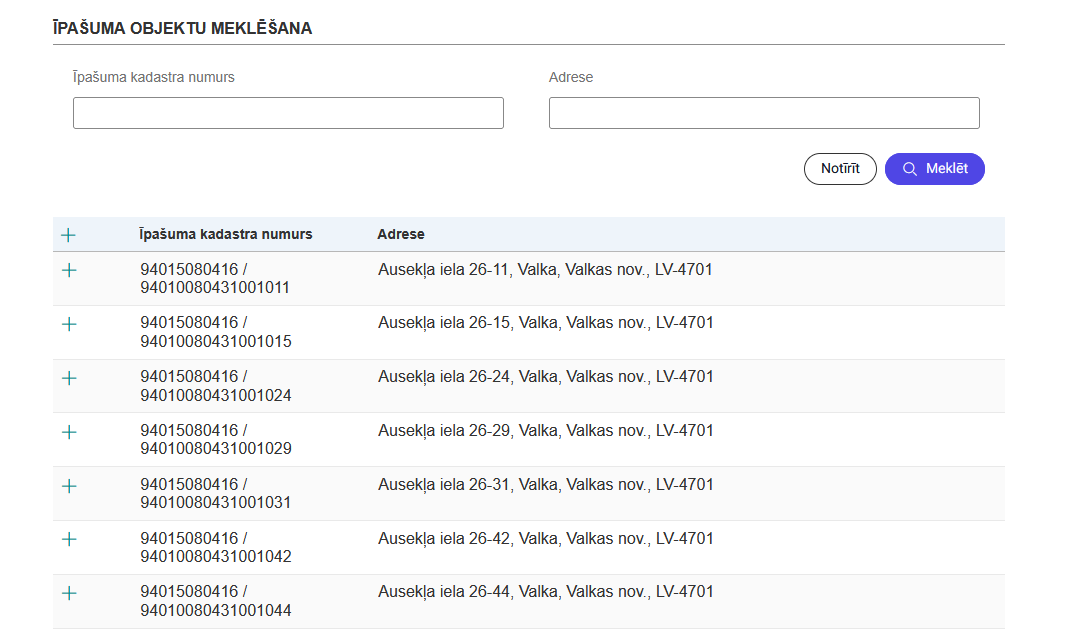Expand row for Ausekļa iela 26-15
This screenshot has height=635, width=1065.
click(x=69, y=324)
